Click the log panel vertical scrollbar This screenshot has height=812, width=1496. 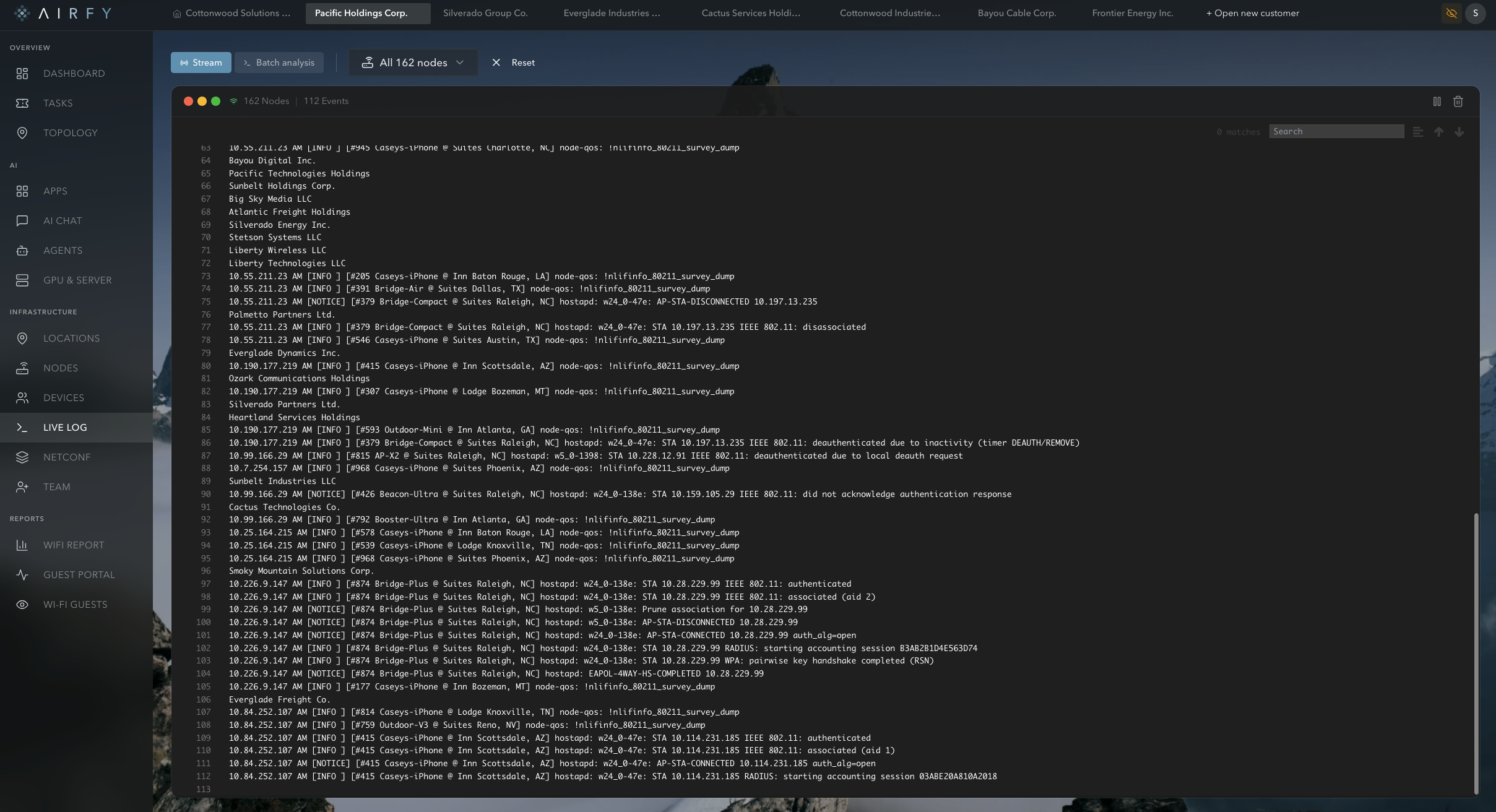(1476, 654)
